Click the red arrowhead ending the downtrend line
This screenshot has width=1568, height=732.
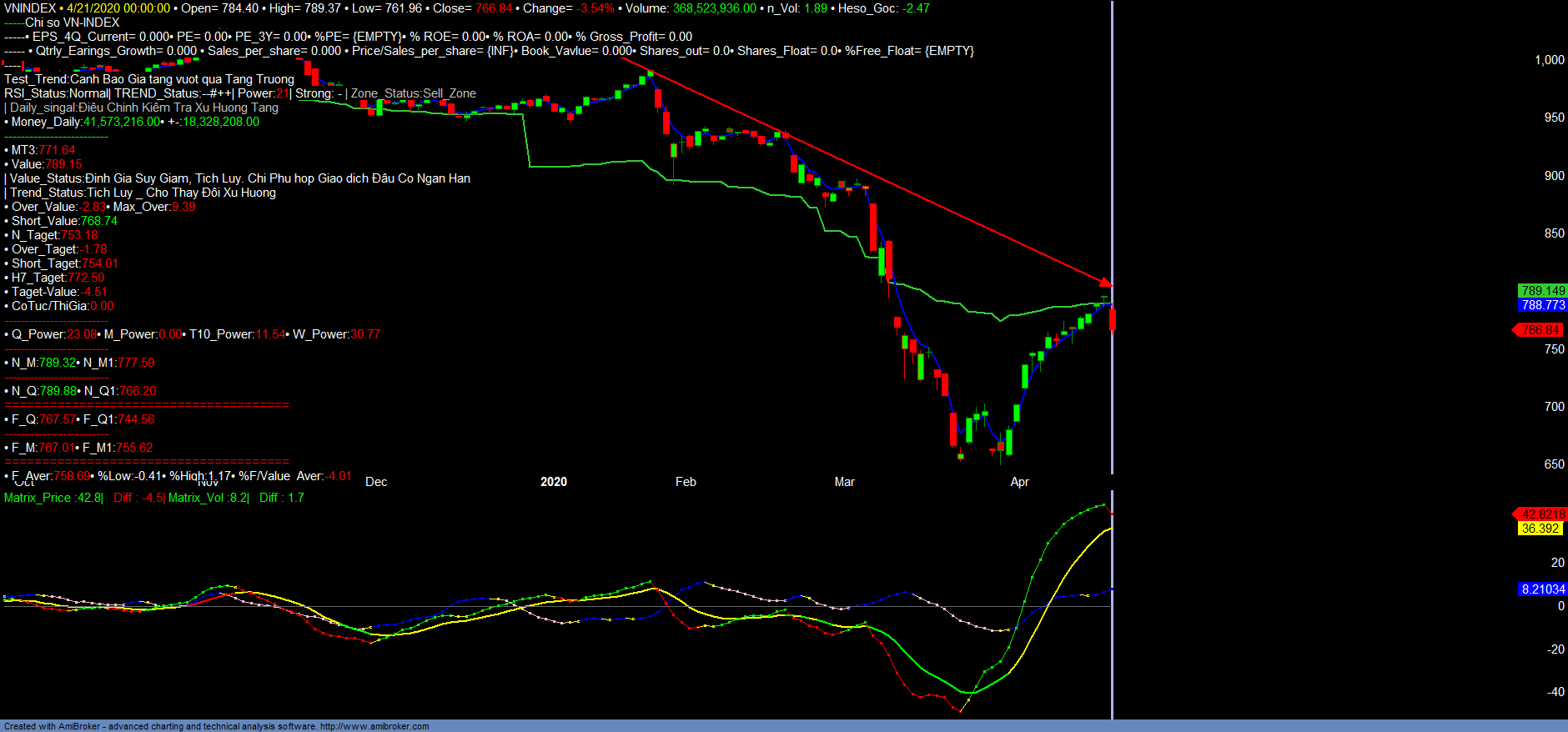pos(1105,283)
